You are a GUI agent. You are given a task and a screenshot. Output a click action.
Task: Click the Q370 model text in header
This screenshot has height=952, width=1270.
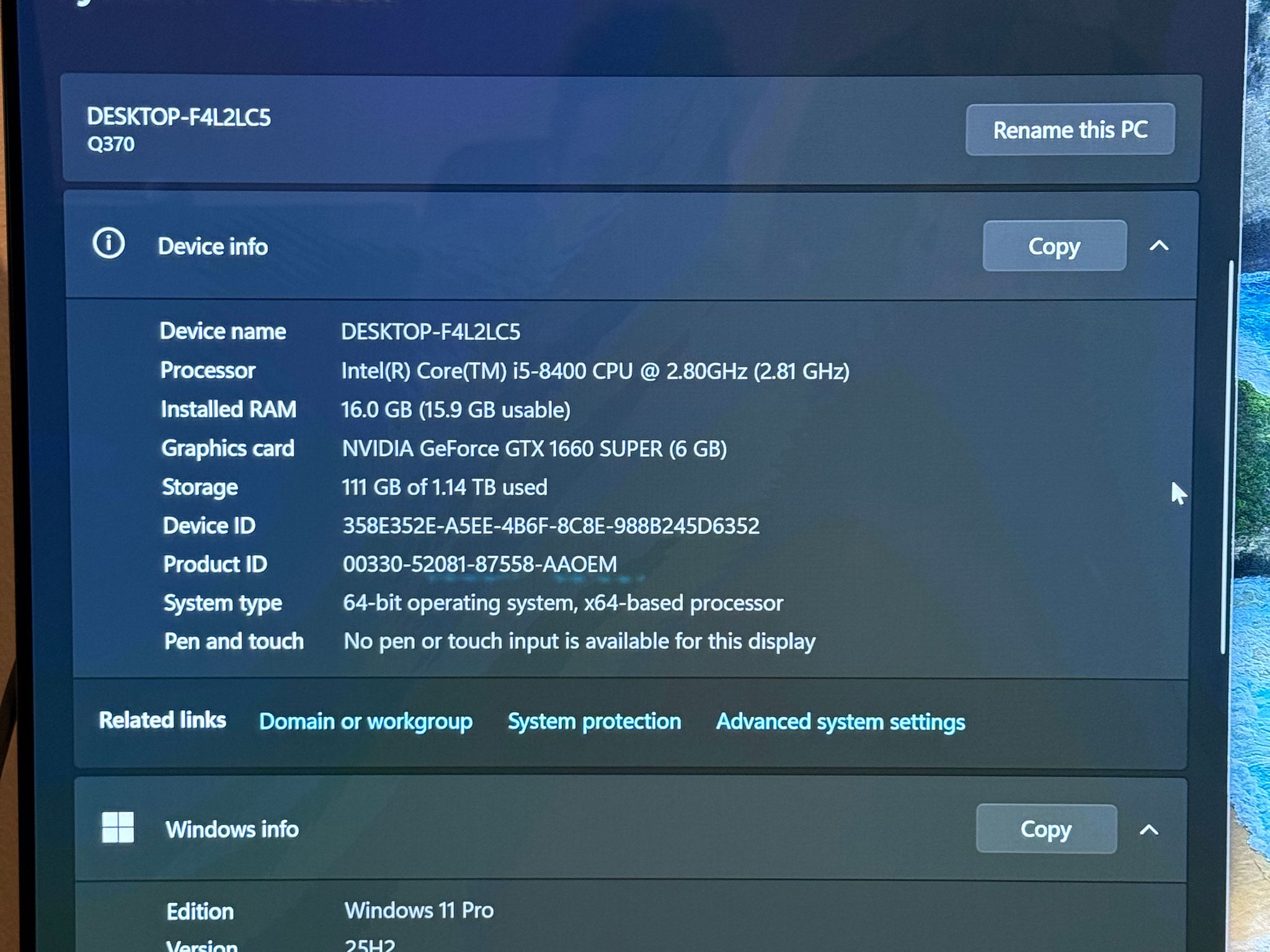click(x=111, y=144)
